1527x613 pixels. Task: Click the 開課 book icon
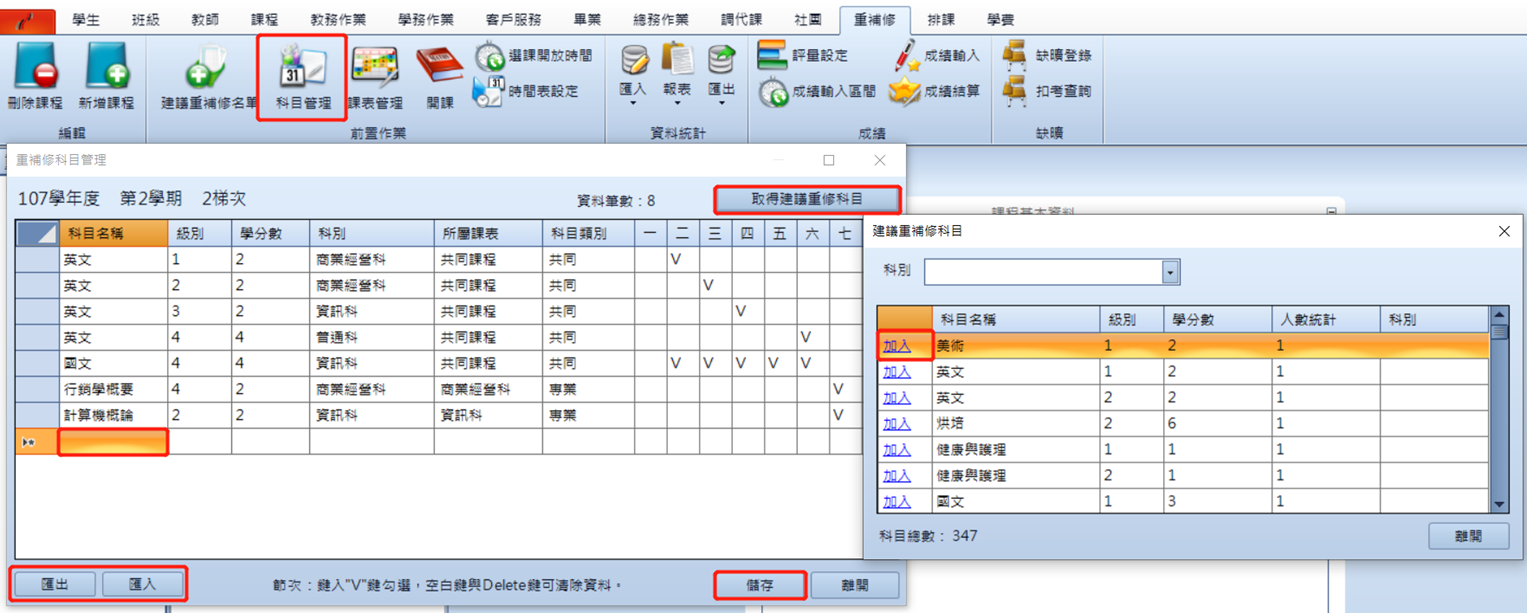pos(440,78)
